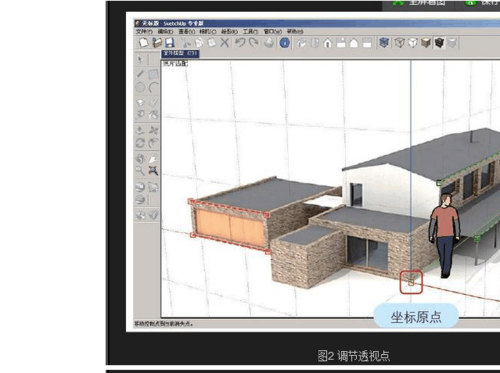Switch to Right view icon

click(x=341, y=43)
